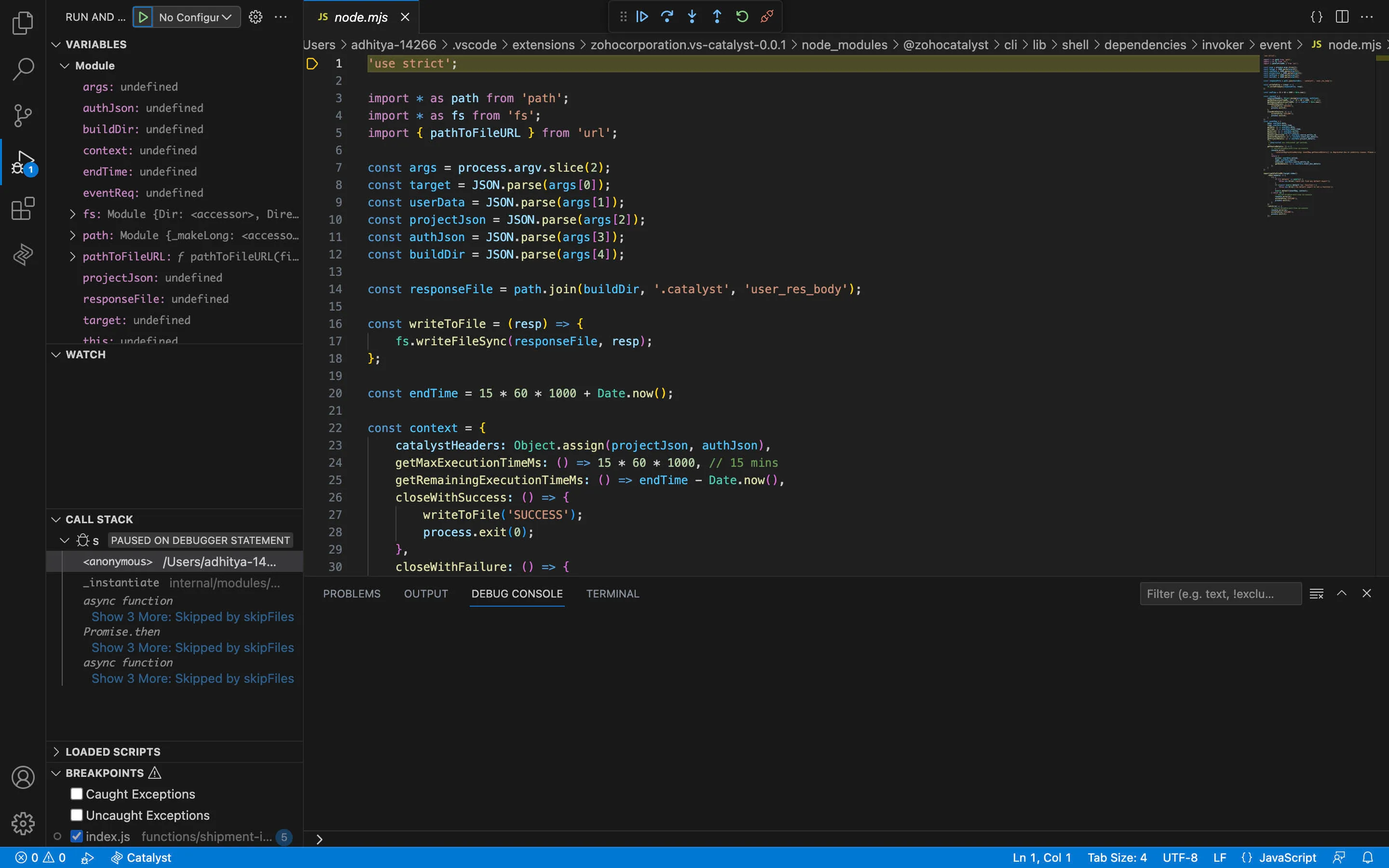This screenshot has width=1389, height=868.
Task: Click the extensions breadcrumb segment
Action: [x=543, y=45]
